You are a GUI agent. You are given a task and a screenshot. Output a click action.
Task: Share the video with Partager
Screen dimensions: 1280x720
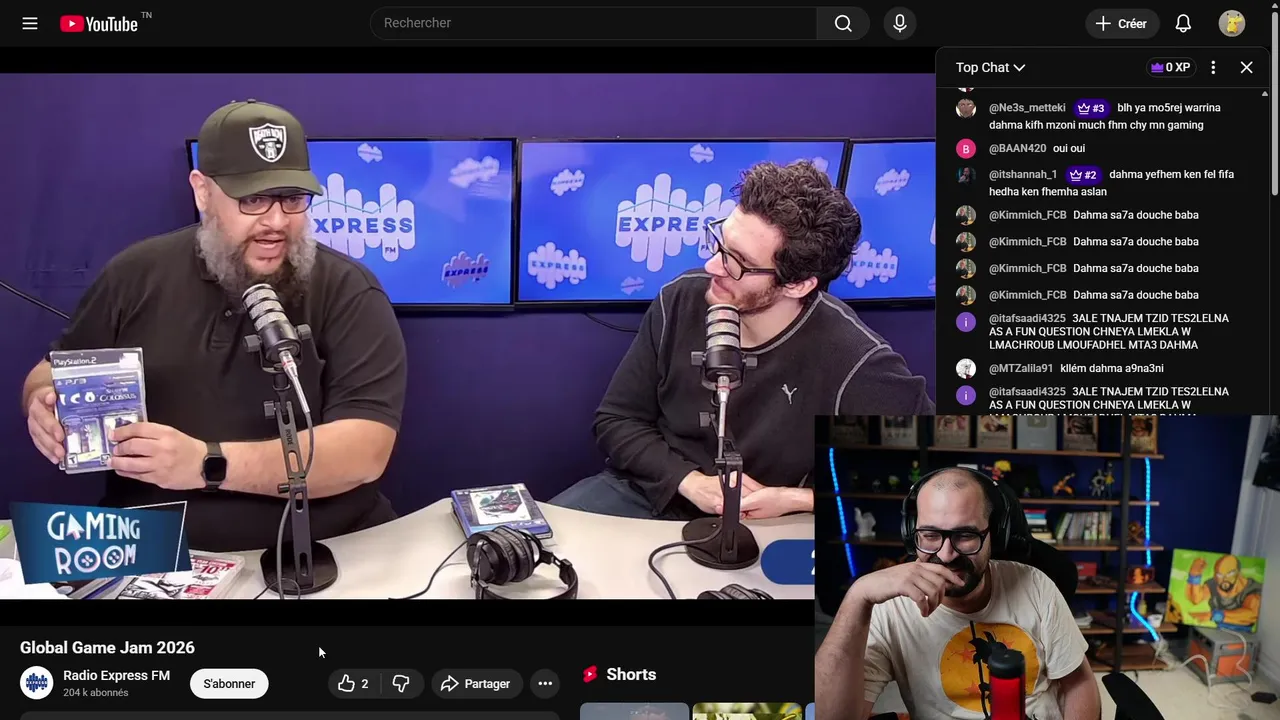point(477,684)
